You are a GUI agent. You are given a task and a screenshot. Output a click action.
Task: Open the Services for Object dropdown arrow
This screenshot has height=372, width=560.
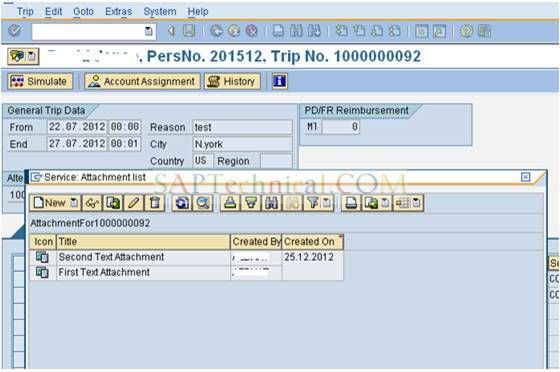[x=32, y=56]
